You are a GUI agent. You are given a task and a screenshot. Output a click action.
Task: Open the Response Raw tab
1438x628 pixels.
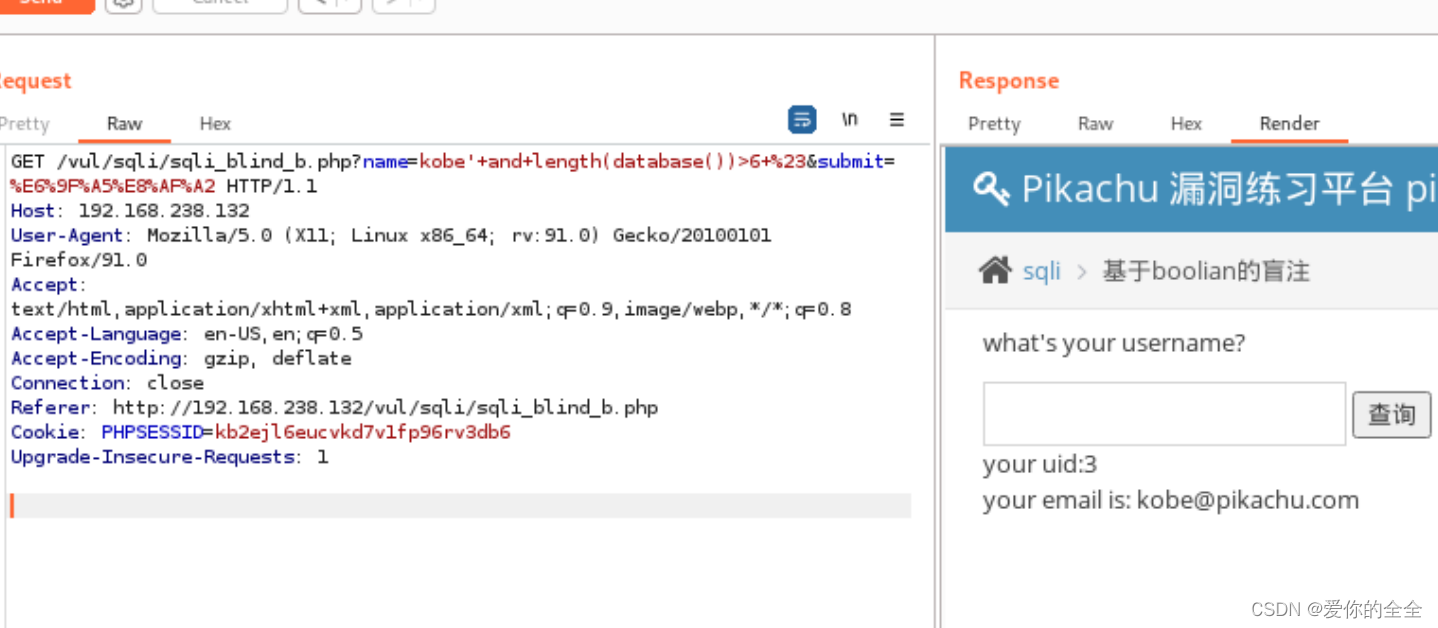(x=1095, y=124)
